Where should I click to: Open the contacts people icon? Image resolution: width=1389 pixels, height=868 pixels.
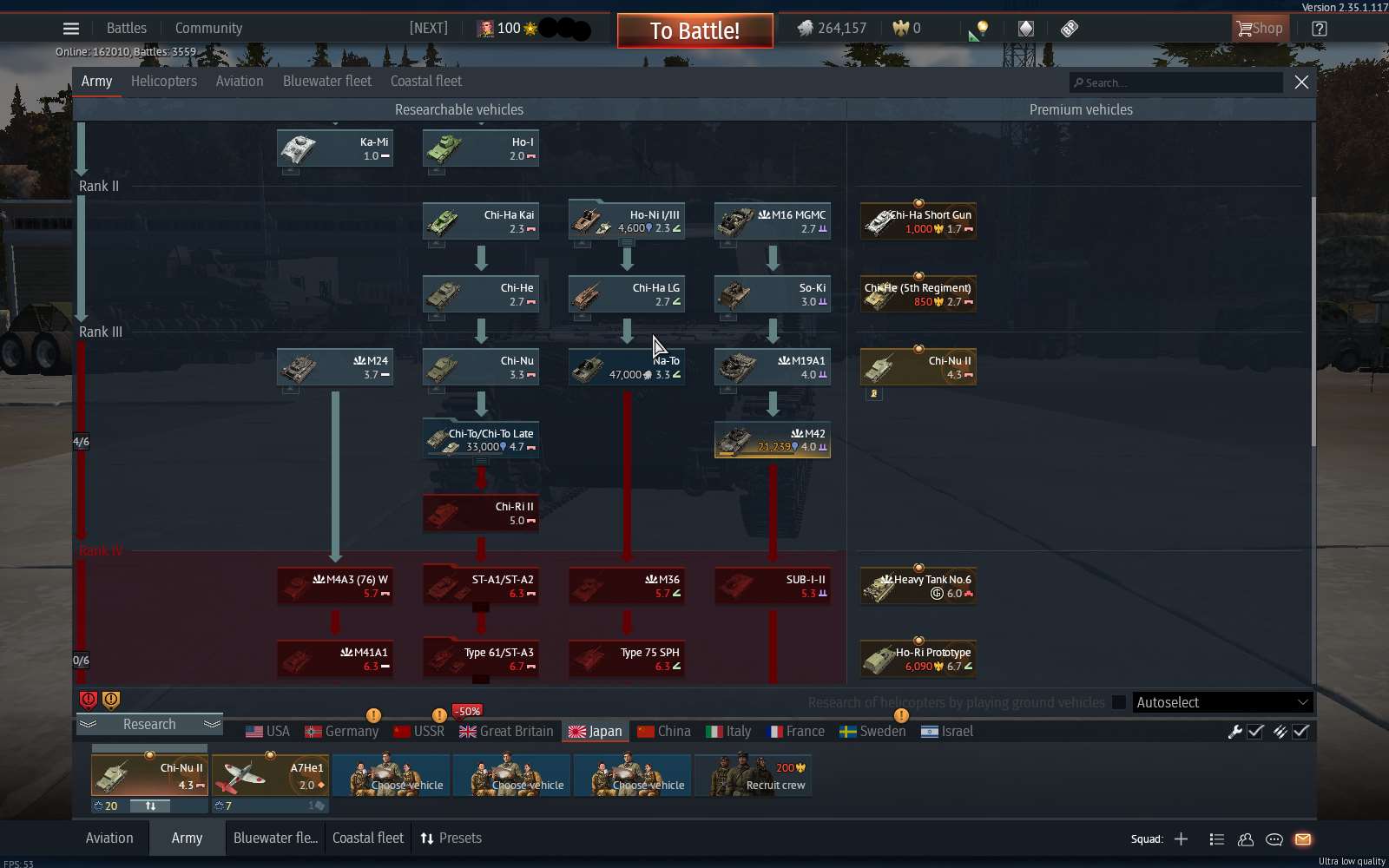1246,839
